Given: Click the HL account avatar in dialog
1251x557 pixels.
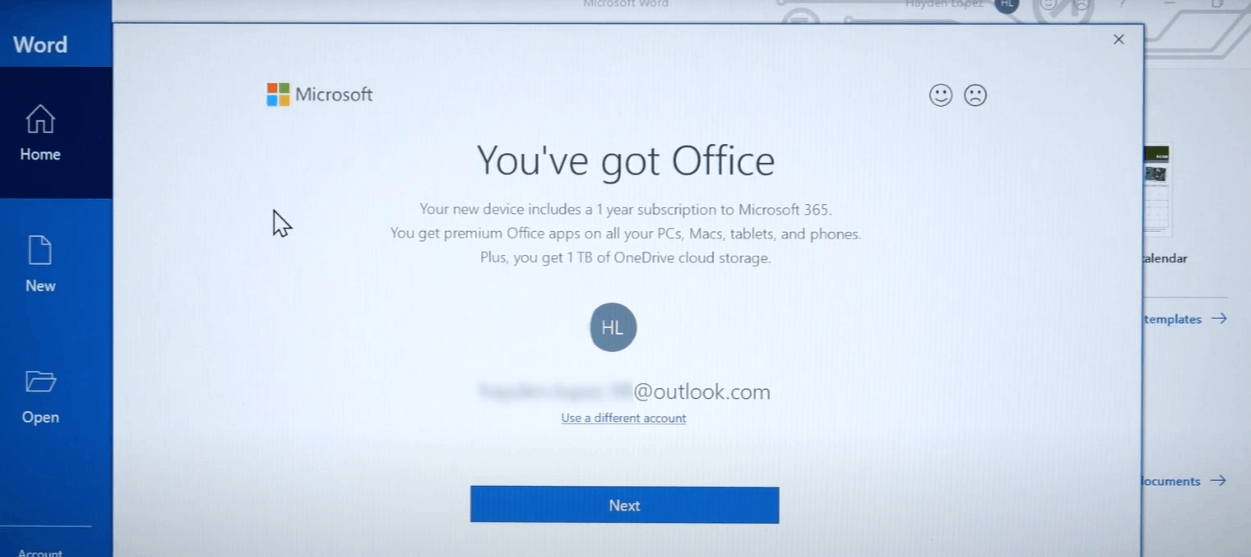Looking at the screenshot, I should [613, 327].
